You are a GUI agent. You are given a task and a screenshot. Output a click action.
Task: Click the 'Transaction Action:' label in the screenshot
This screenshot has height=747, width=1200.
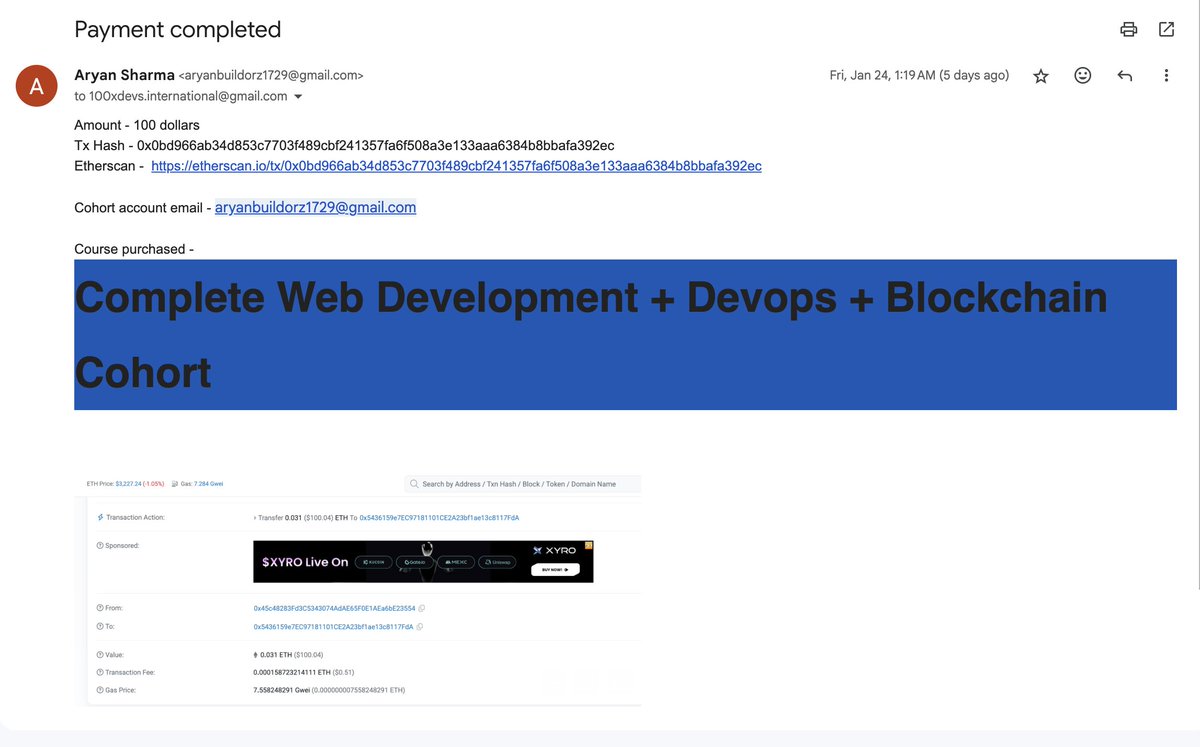(134, 518)
